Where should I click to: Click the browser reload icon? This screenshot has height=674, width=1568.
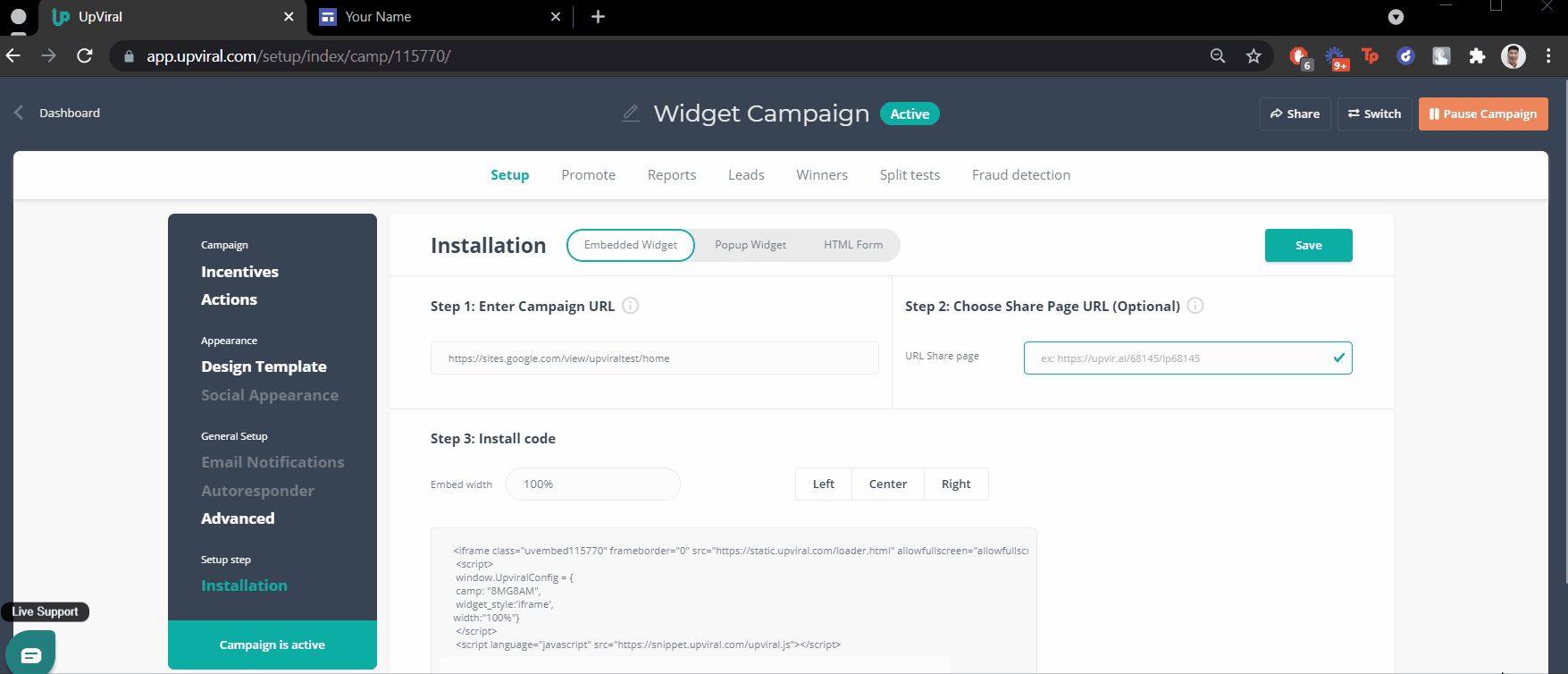[85, 55]
